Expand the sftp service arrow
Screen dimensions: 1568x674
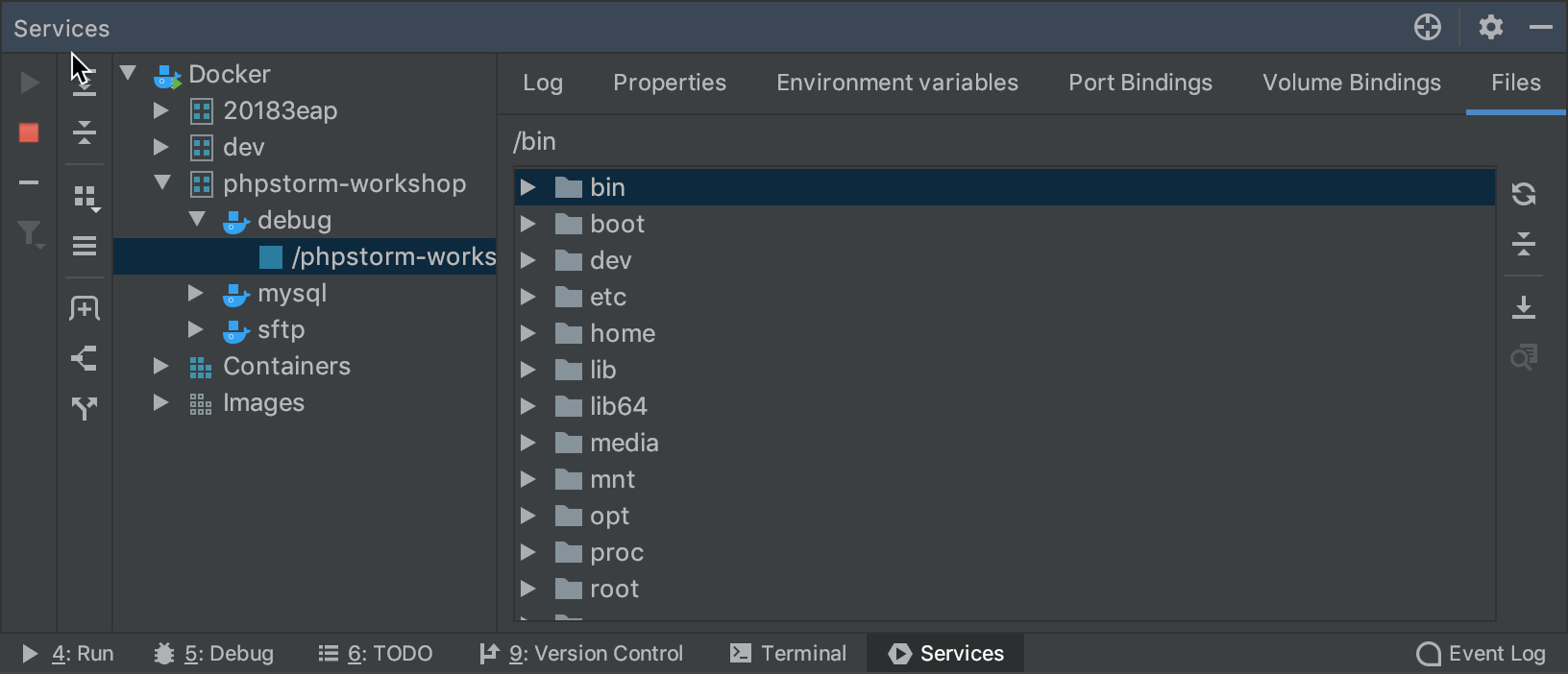pyautogui.click(x=196, y=329)
